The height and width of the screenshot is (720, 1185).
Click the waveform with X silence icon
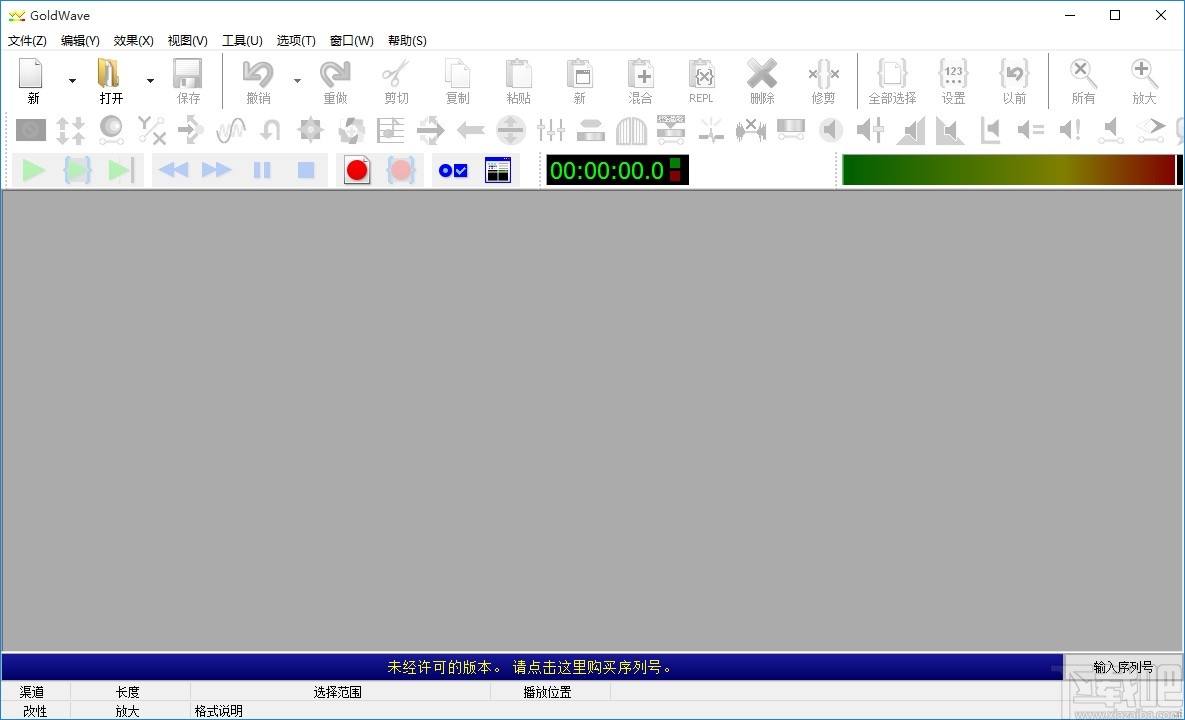(x=750, y=131)
